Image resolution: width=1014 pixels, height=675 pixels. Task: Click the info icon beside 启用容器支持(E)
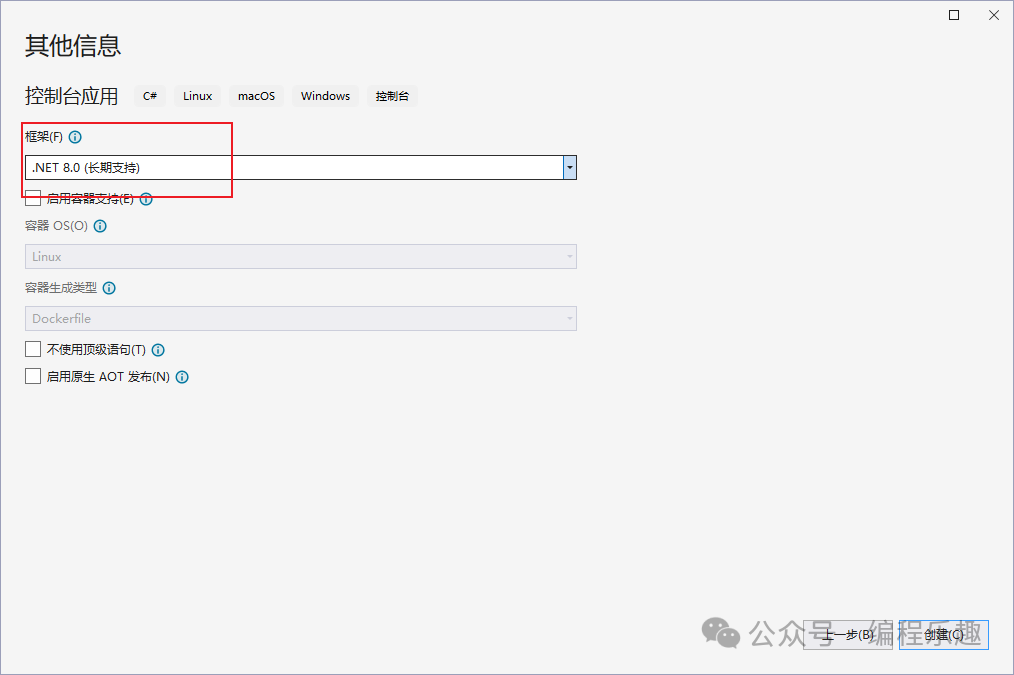[146, 199]
